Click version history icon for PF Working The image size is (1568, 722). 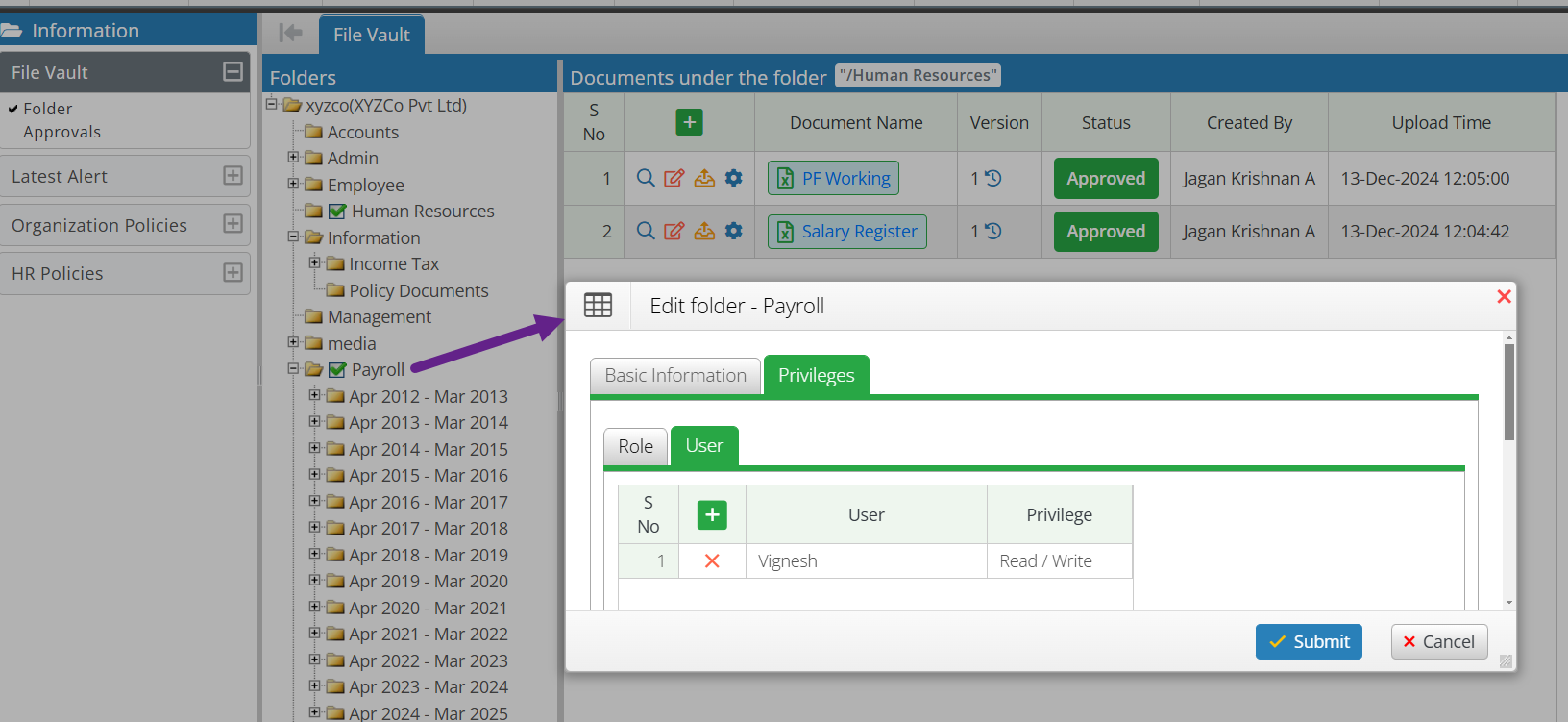click(993, 178)
